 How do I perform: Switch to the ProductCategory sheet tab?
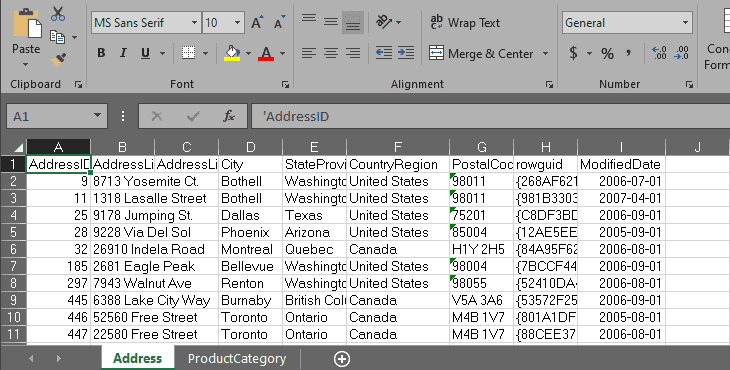coord(237,358)
